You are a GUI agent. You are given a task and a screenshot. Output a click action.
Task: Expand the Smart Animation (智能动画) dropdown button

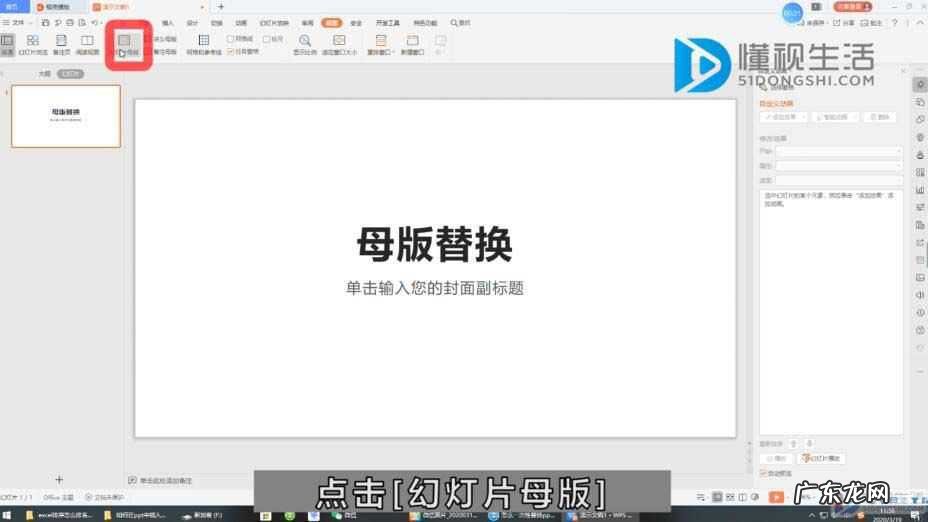[x=834, y=117]
